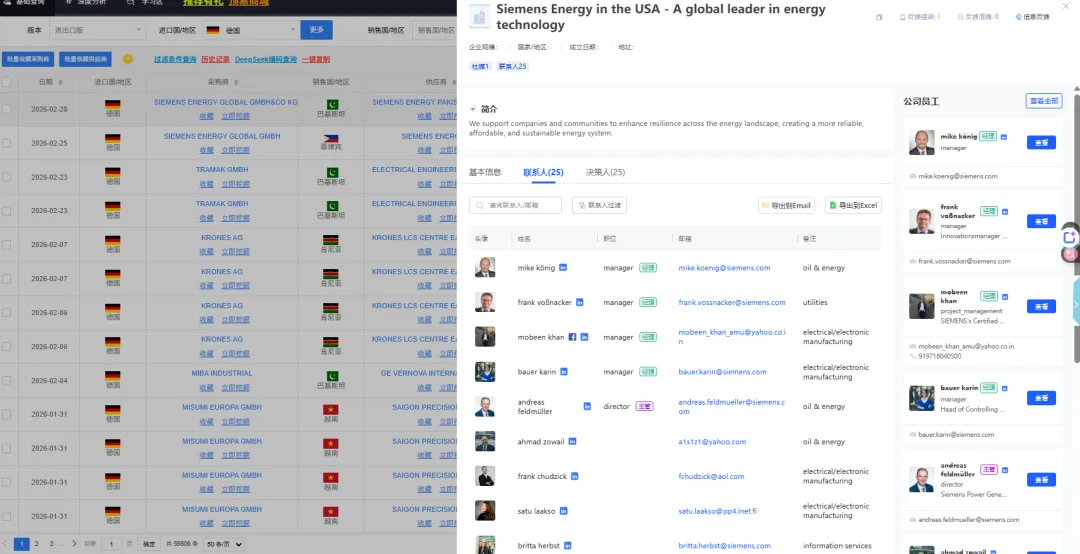The image size is (1080, 554).
Task: Click the pink floating icon below the assistant
Action: 1070,254
